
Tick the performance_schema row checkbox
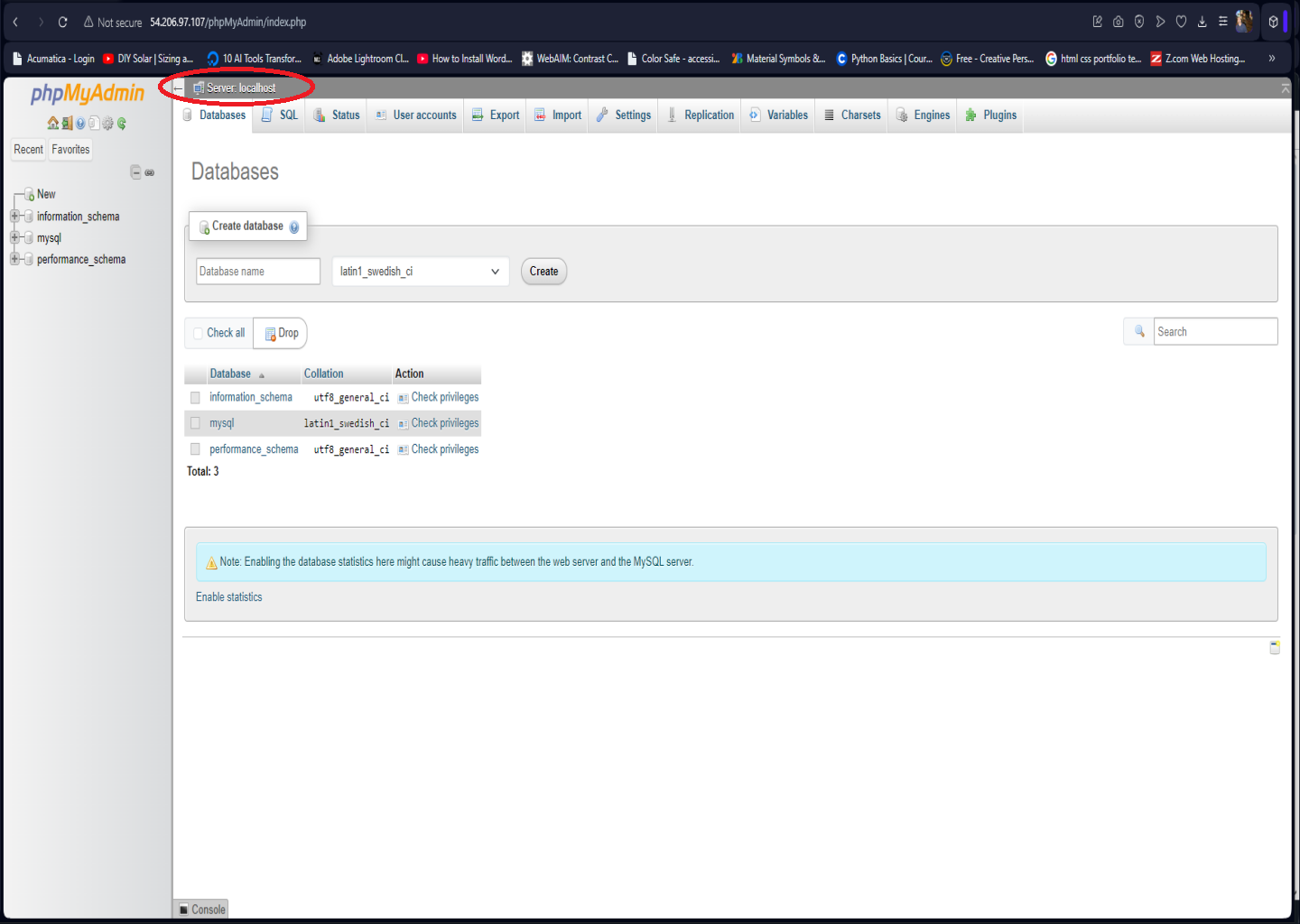(195, 449)
